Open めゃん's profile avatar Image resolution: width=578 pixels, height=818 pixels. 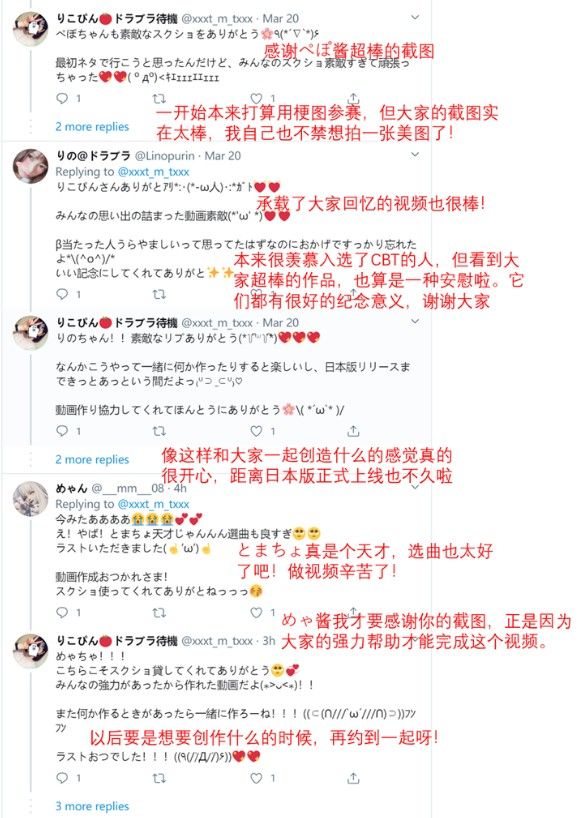(30, 499)
